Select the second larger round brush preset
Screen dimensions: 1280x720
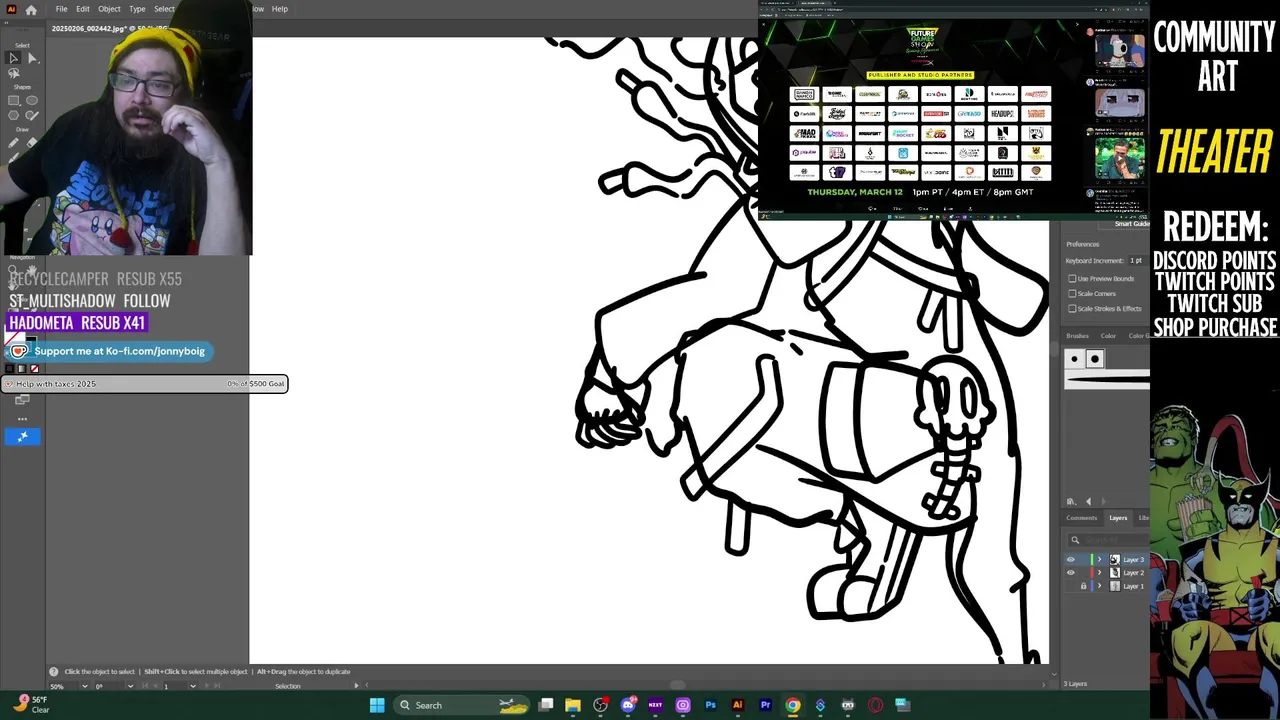(x=1094, y=359)
